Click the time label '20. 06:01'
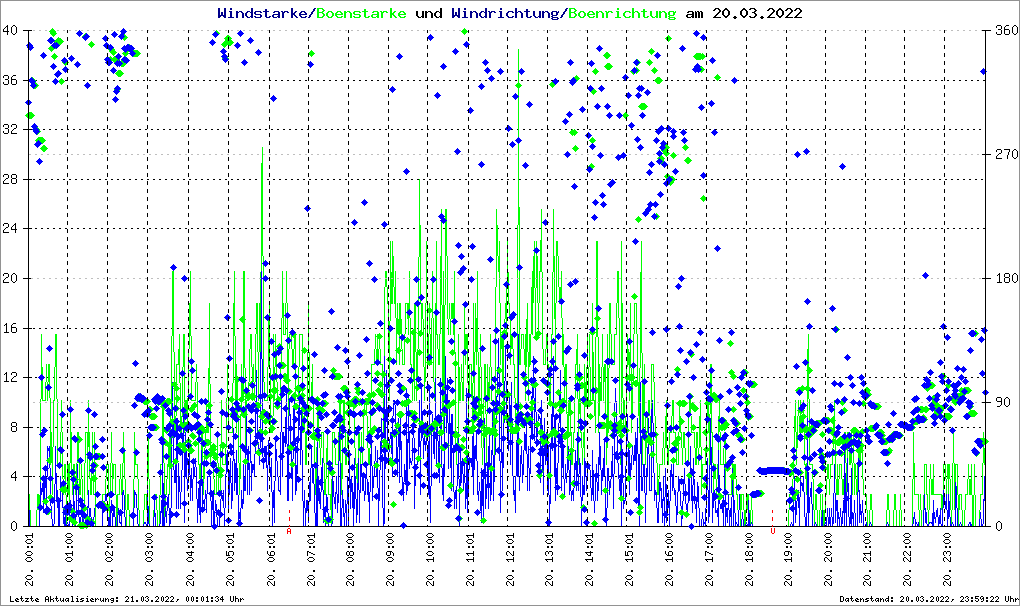Image resolution: width=1020 pixels, height=606 pixels. tap(271, 559)
